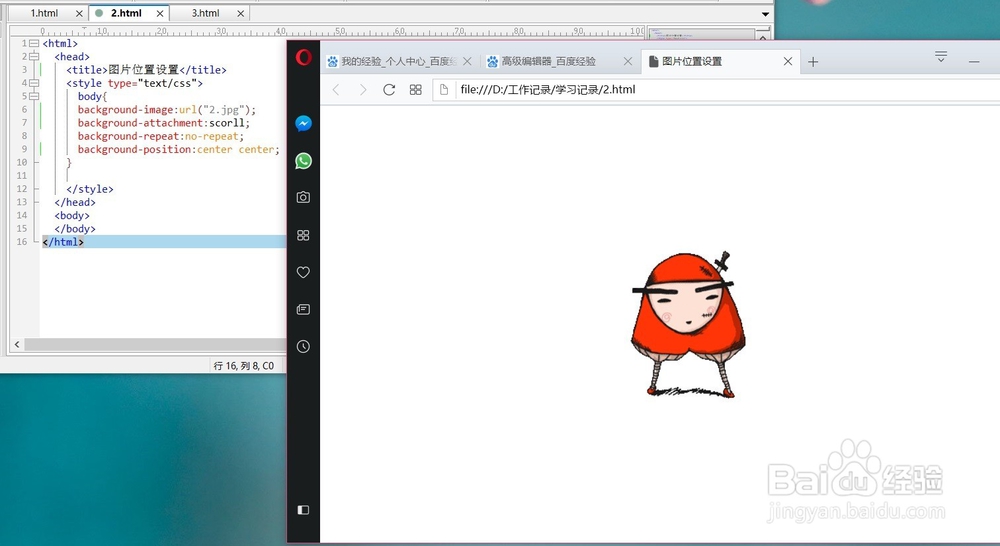Toggle the sidebar panel icon at bottom
The image size is (1000, 546).
point(304,510)
